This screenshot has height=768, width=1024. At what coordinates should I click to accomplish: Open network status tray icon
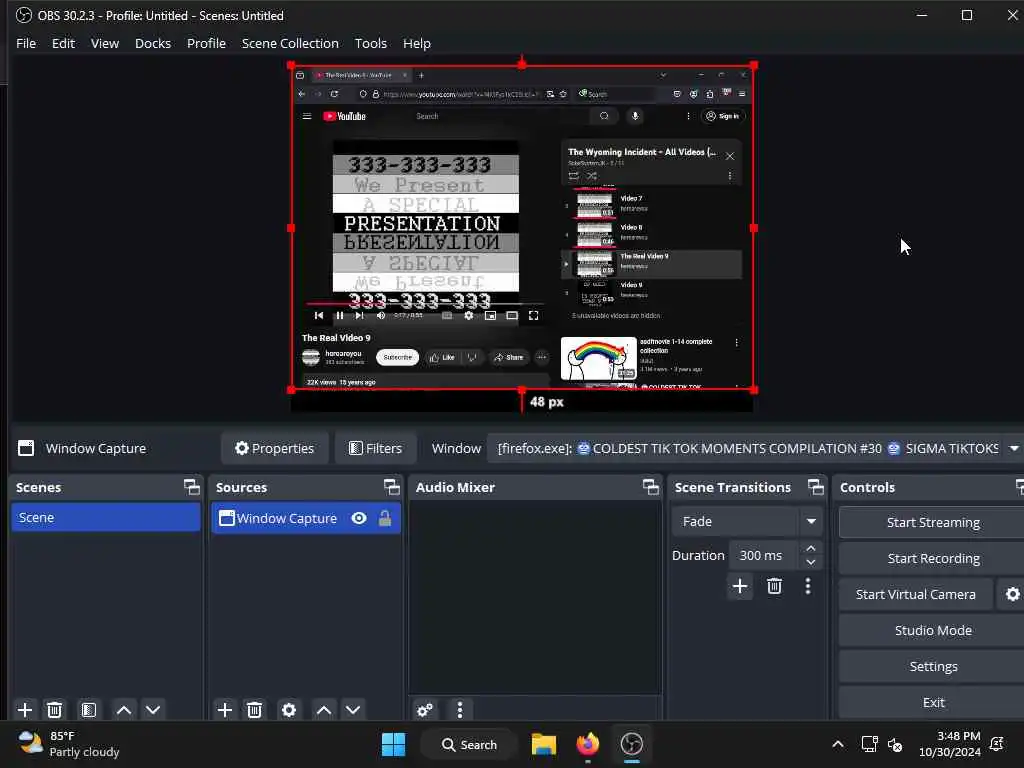pos(869,744)
